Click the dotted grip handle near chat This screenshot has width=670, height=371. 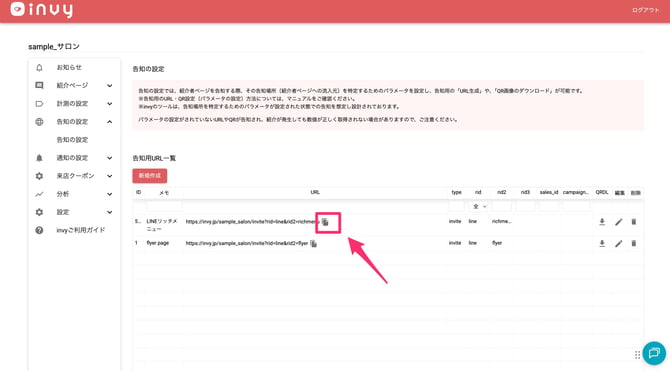[x=637, y=355]
